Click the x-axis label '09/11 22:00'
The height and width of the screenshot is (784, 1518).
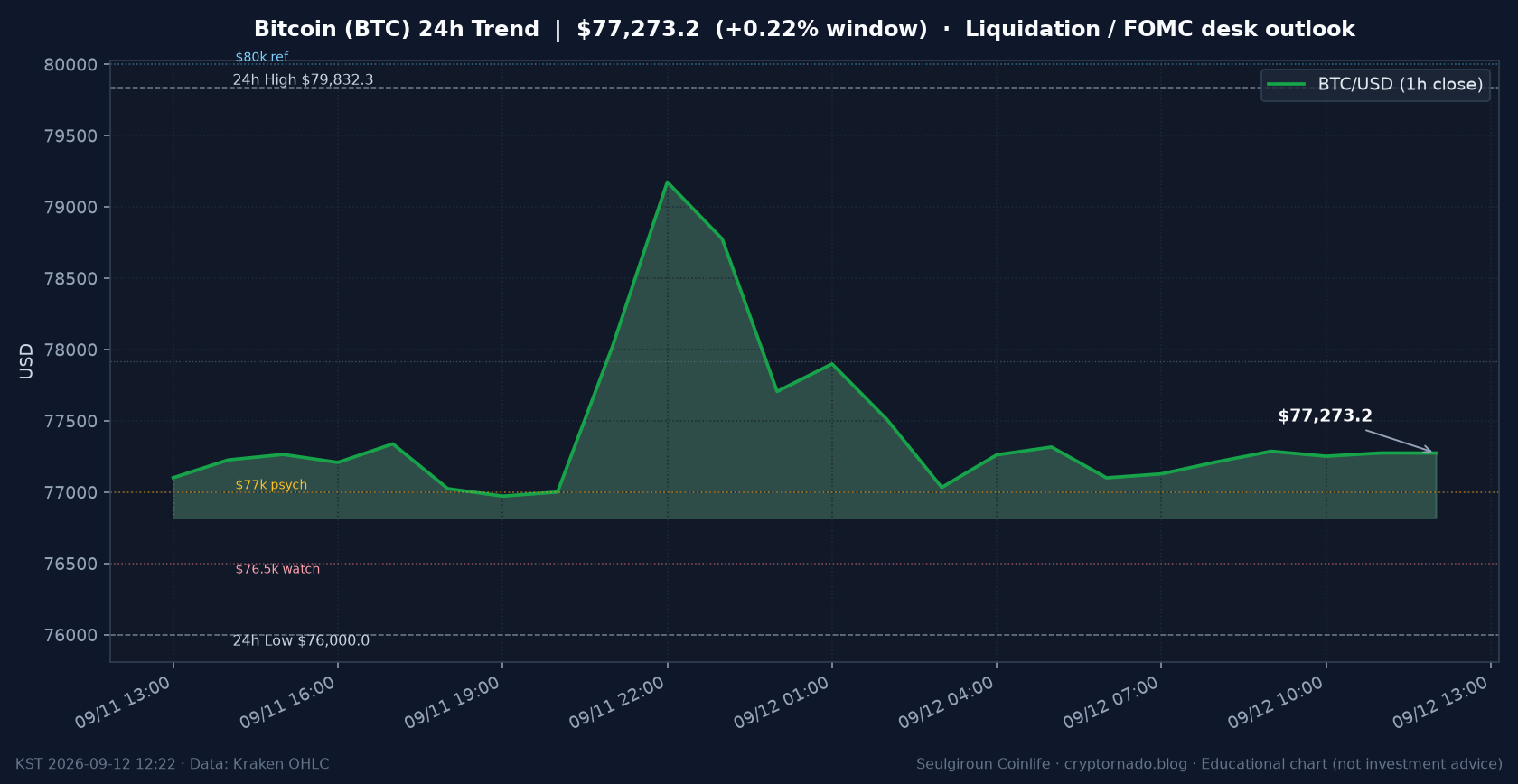click(x=617, y=703)
